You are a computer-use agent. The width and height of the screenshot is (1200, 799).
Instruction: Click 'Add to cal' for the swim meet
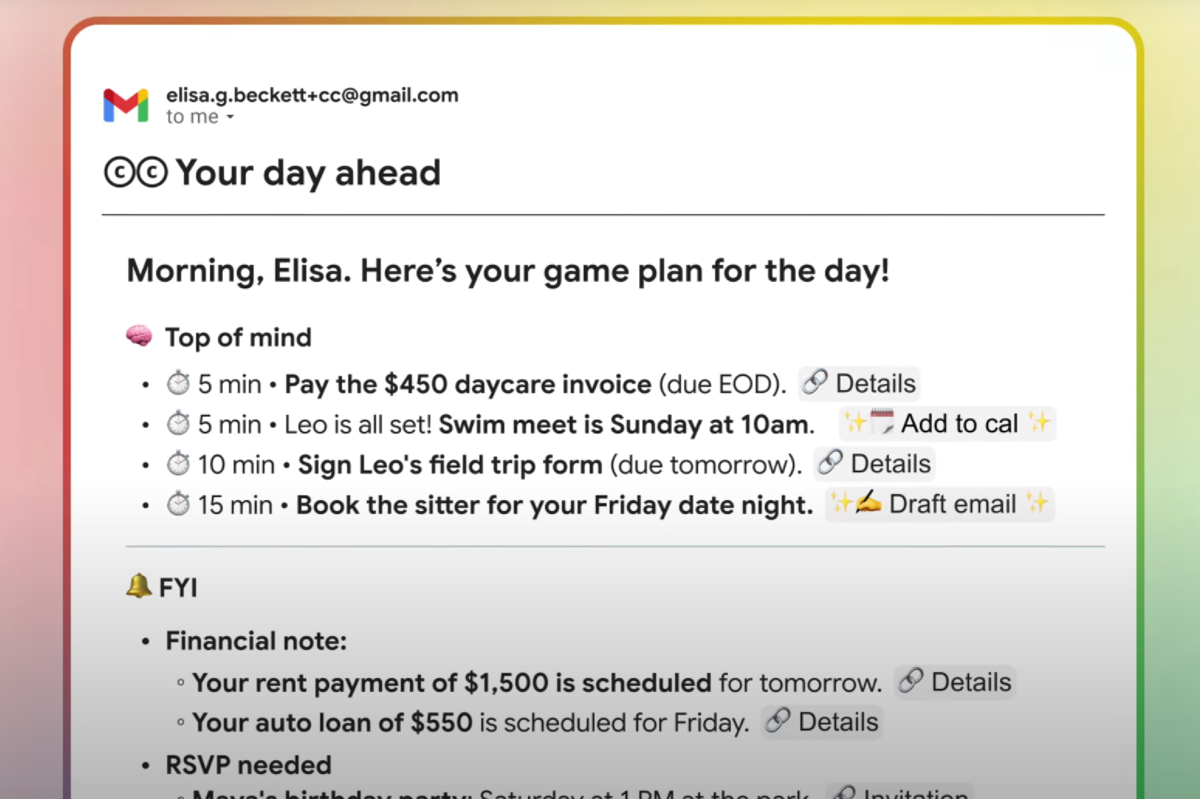(947, 424)
